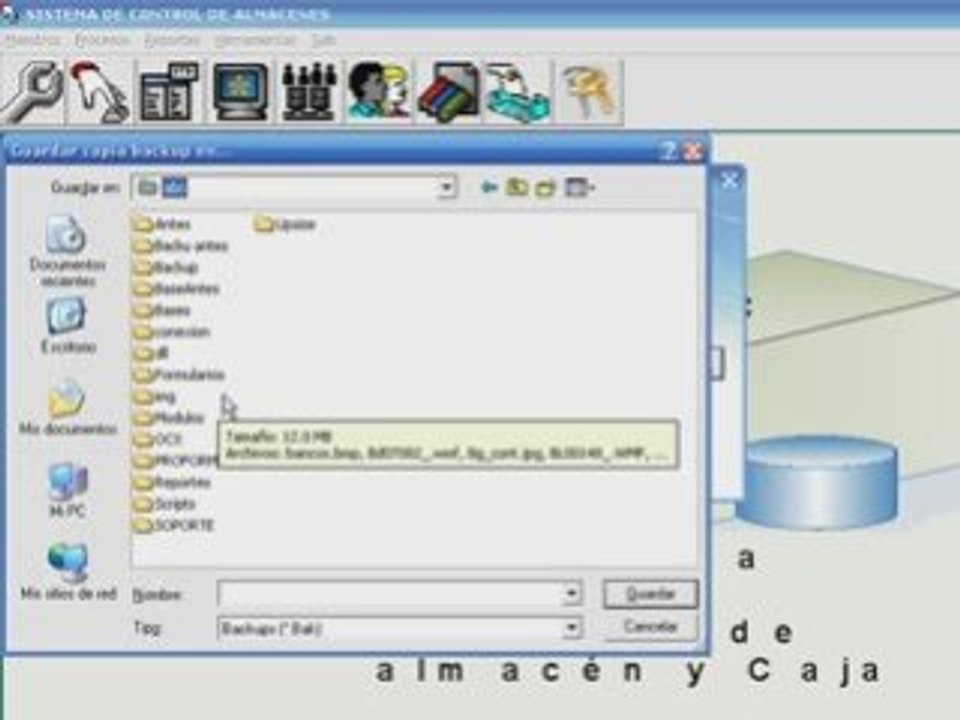Select the img folder
Image resolution: width=960 pixels, height=720 pixels.
[156, 397]
